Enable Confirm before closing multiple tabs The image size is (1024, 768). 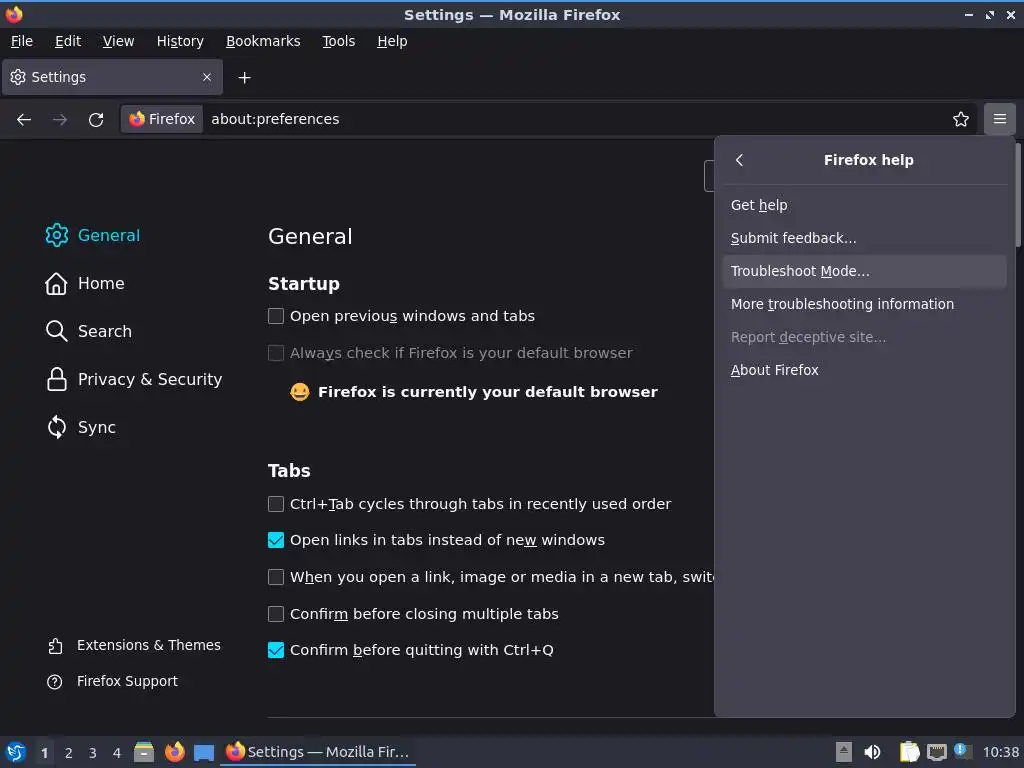[276, 614]
